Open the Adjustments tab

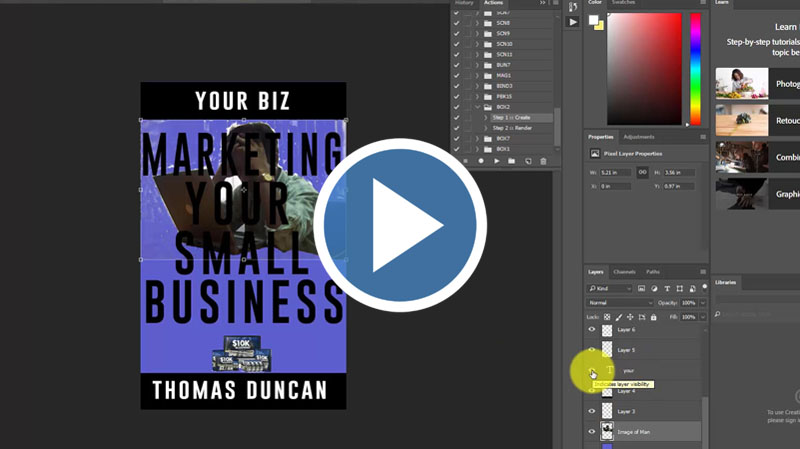point(638,137)
